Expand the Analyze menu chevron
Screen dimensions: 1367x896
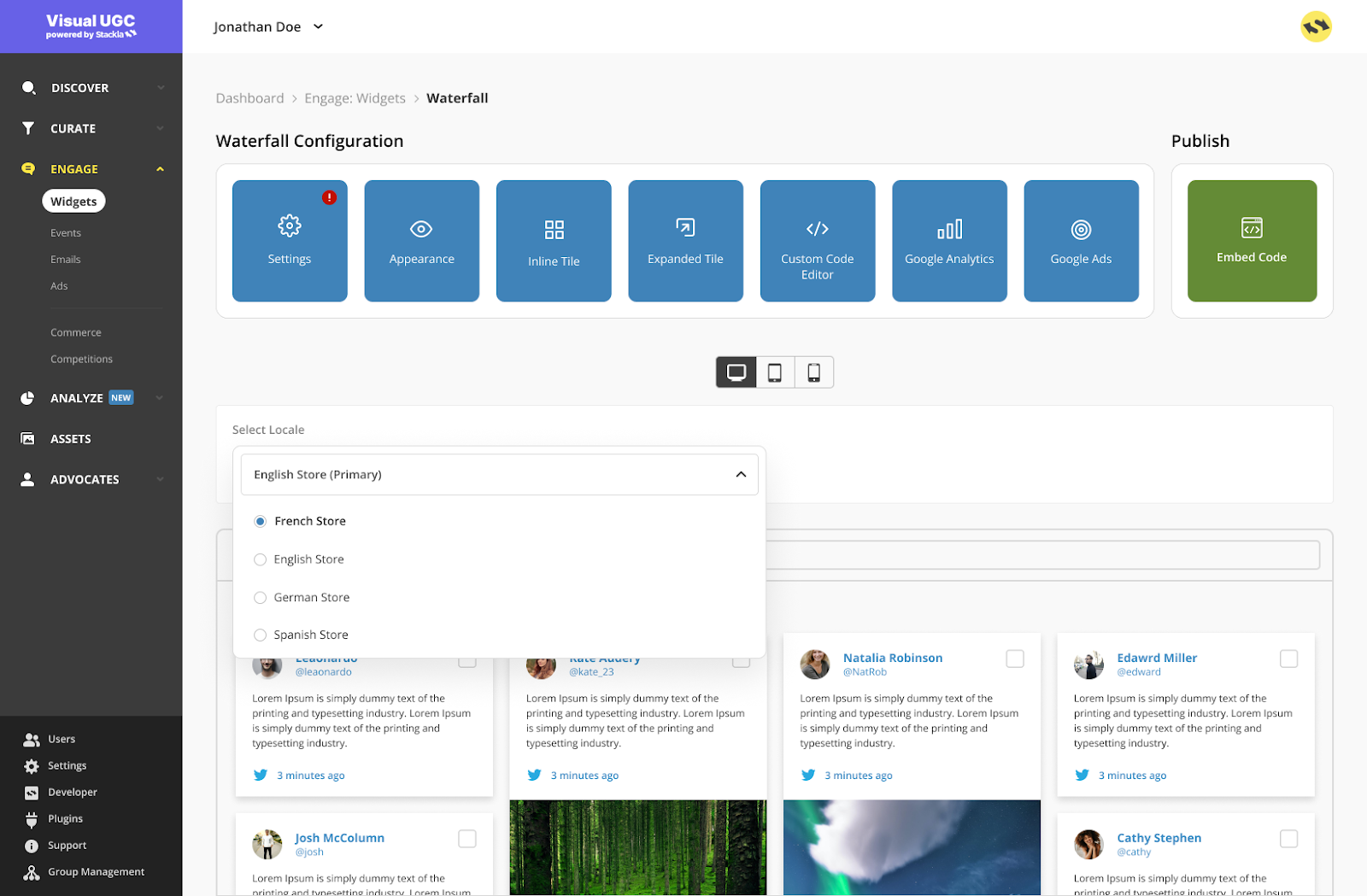click(161, 398)
